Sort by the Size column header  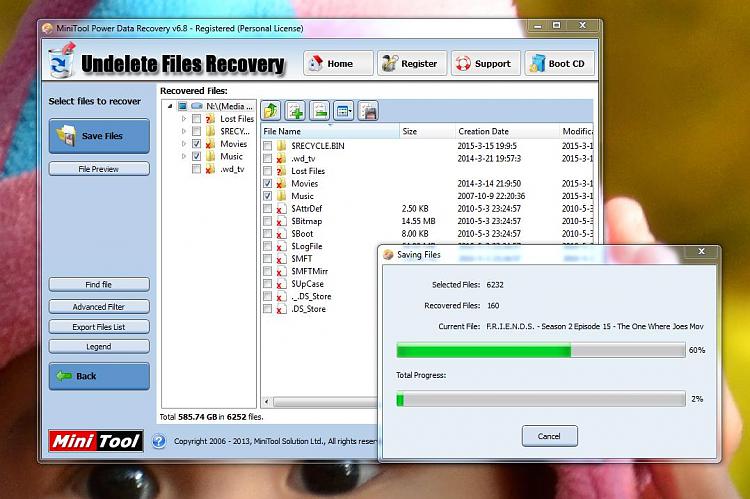410,131
